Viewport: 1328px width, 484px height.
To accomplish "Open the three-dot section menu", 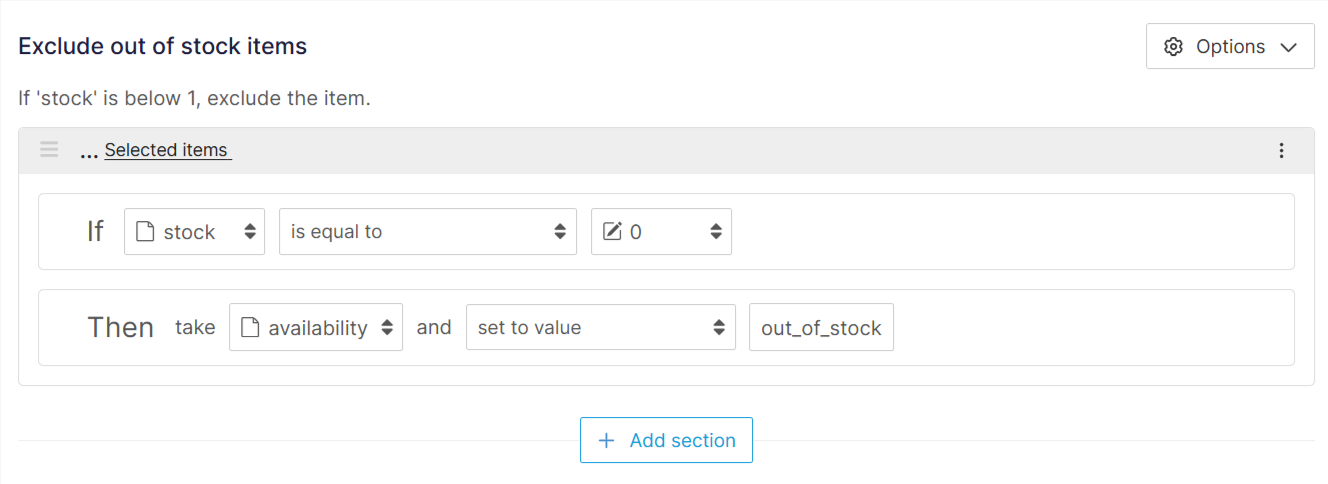I will [1281, 151].
